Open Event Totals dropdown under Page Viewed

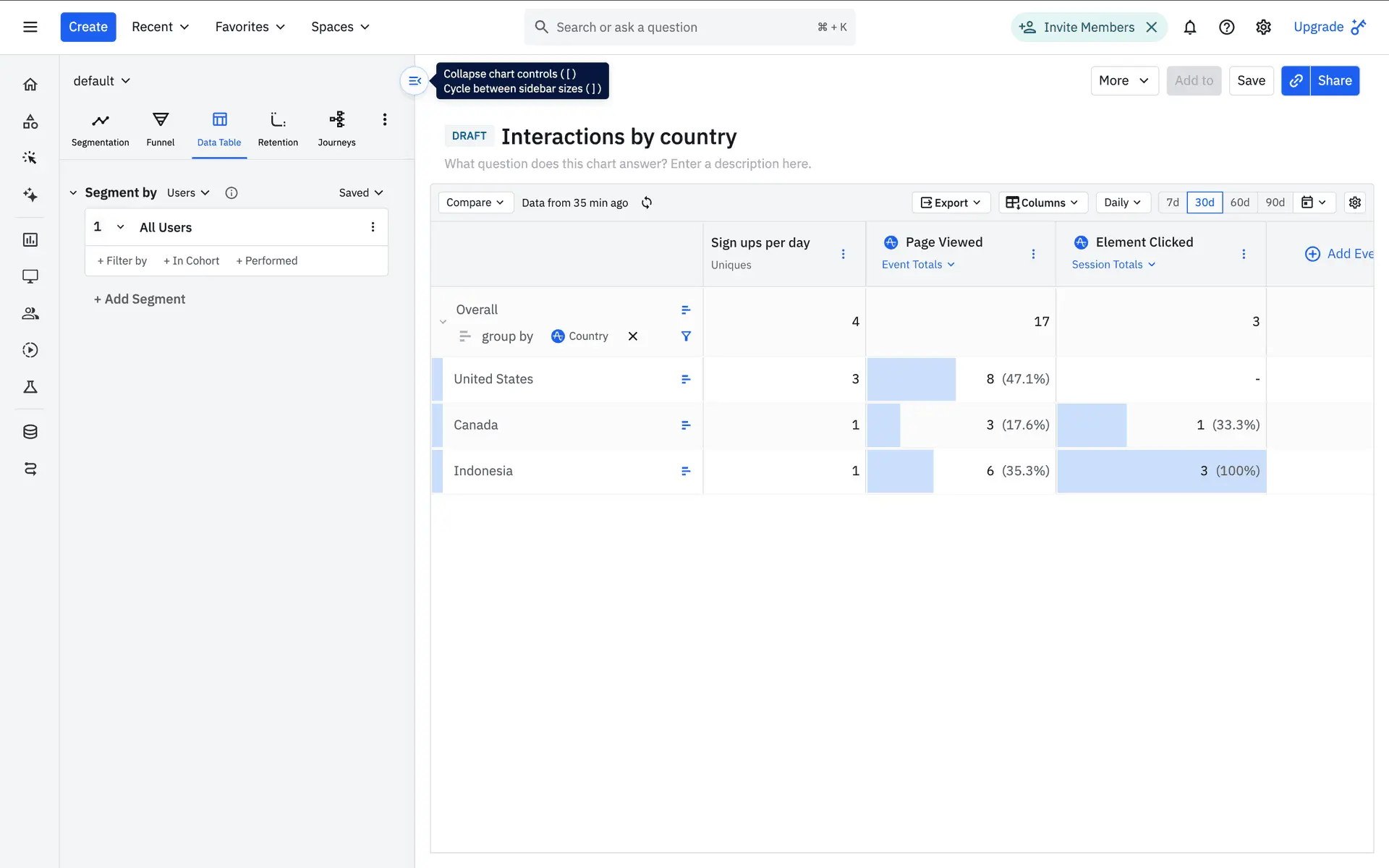[918, 265]
